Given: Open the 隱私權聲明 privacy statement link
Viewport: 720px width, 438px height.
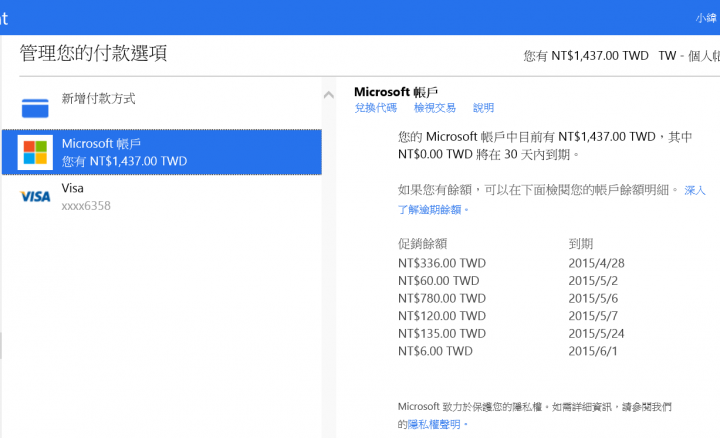Looking at the screenshot, I should [434, 425].
